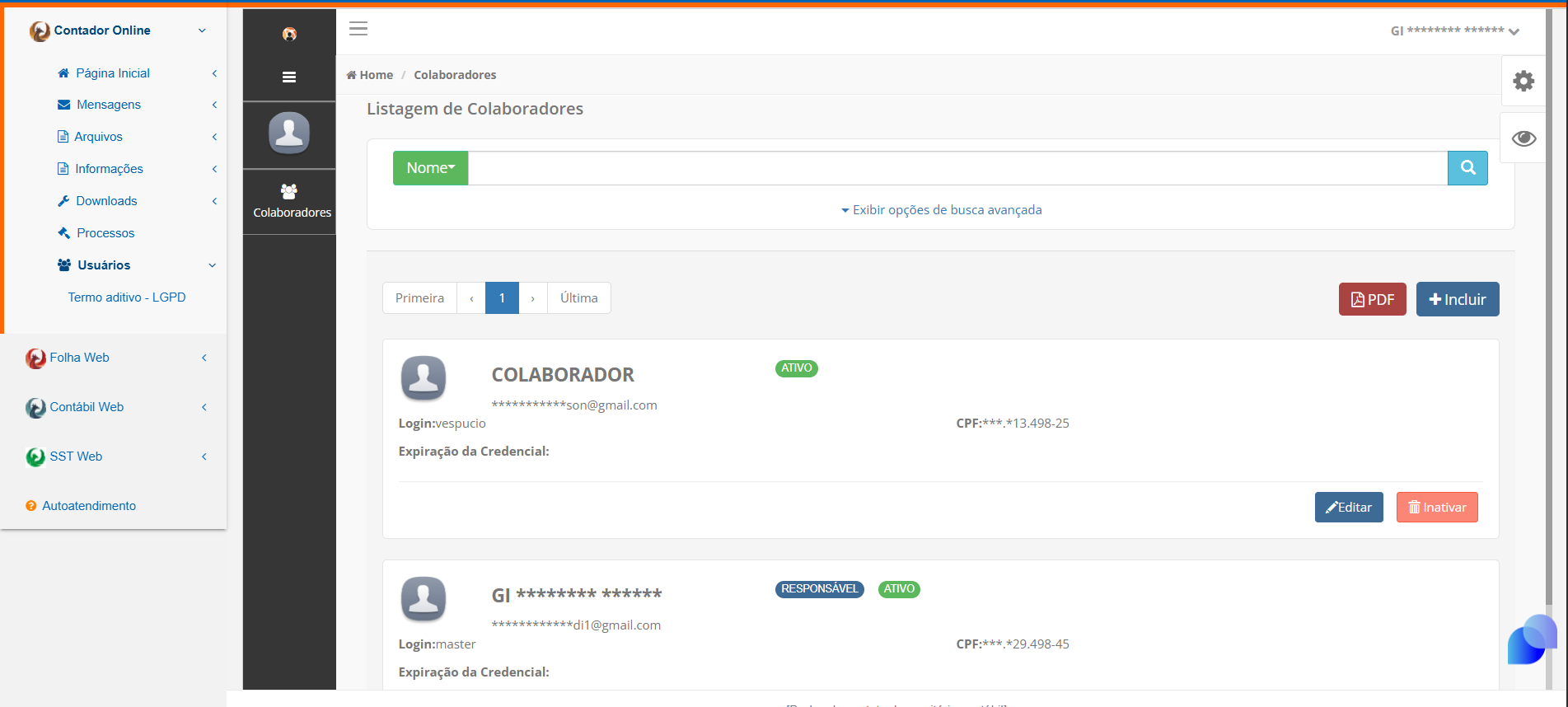Open Página Inicial in the sidebar
Viewport: 1568px width, 707px height.
click(x=113, y=73)
